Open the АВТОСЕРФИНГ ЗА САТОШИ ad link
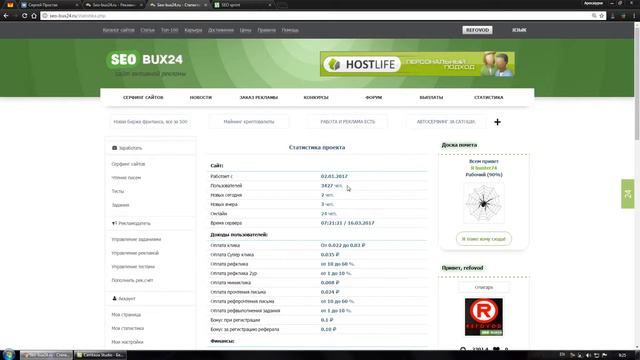 (x=446, y=122)
